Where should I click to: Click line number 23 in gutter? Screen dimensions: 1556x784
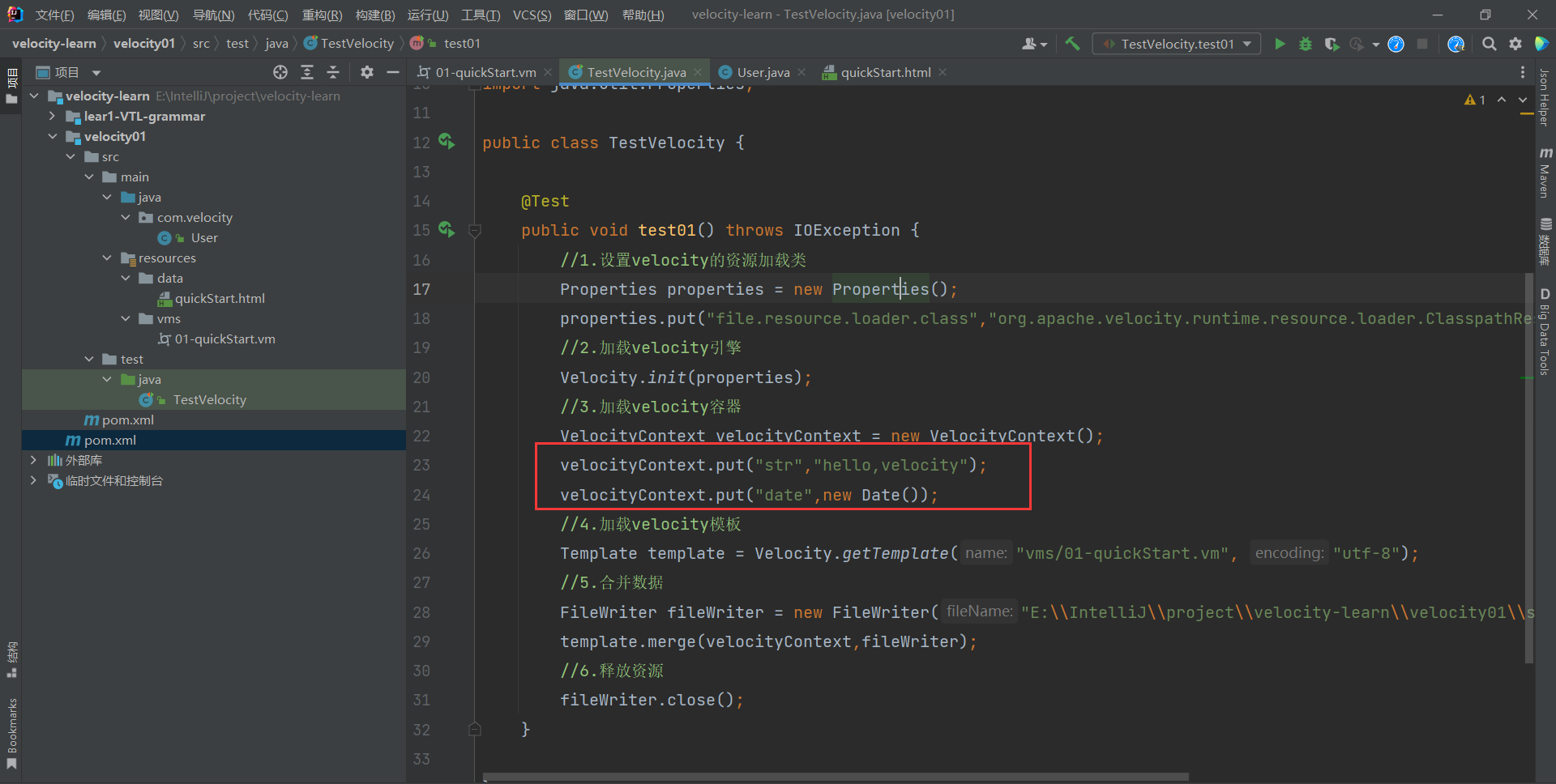click(421, 465)
